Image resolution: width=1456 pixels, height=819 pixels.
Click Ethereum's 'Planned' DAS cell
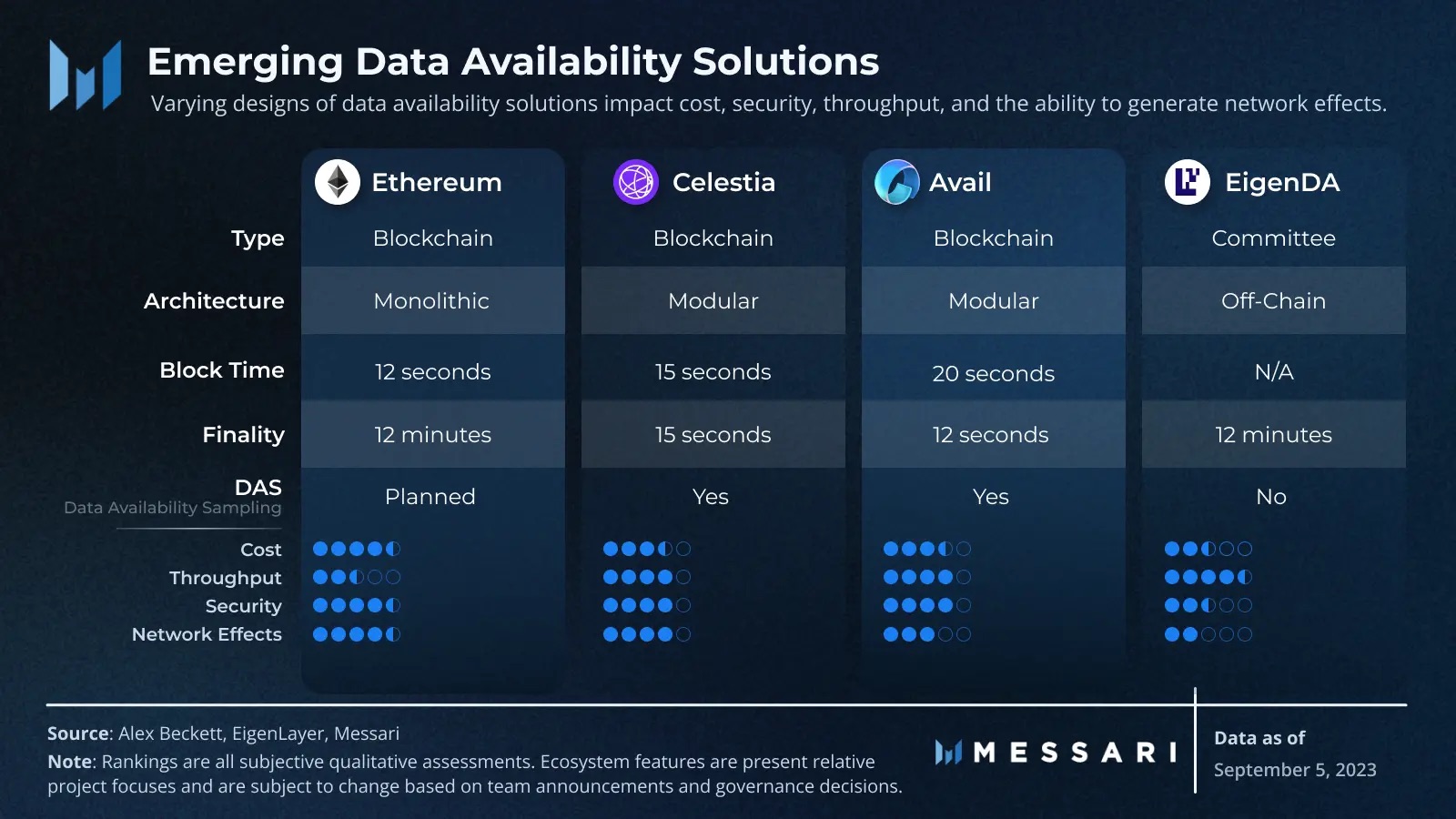[x=430, y=497]
